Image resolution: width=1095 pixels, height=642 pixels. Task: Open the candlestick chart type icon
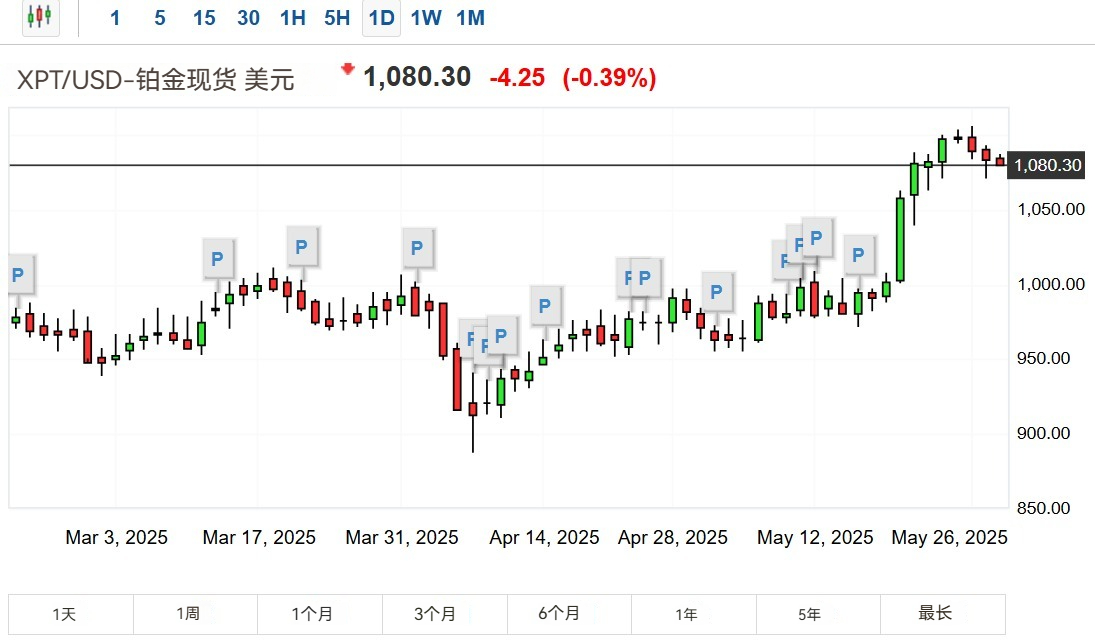click(40, 17)
